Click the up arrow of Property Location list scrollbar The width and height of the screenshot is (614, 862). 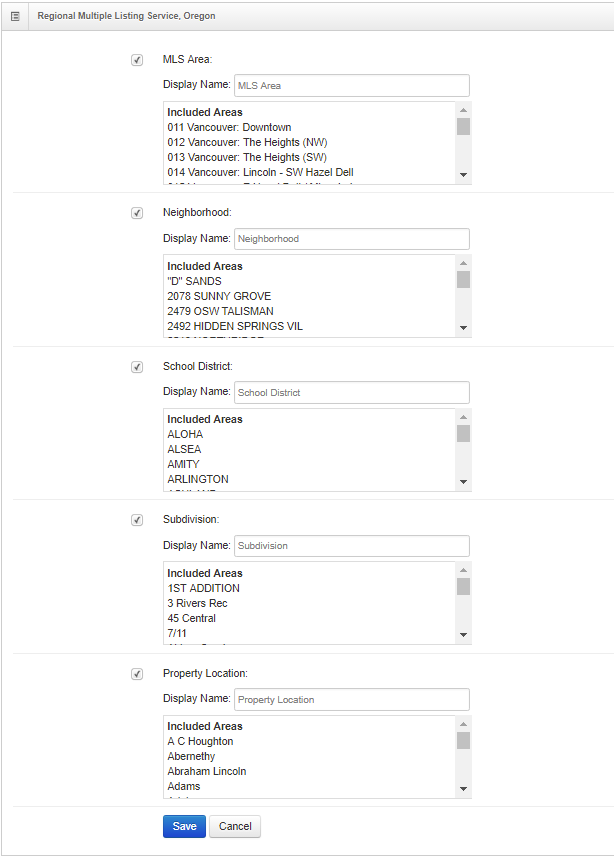click(463, 724)
